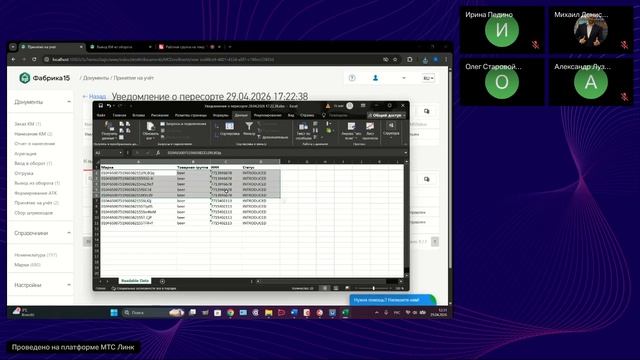Click the Text to Columns icon in Excel
This screenshot has width=640, height=360.
click(x=303, y=127)
